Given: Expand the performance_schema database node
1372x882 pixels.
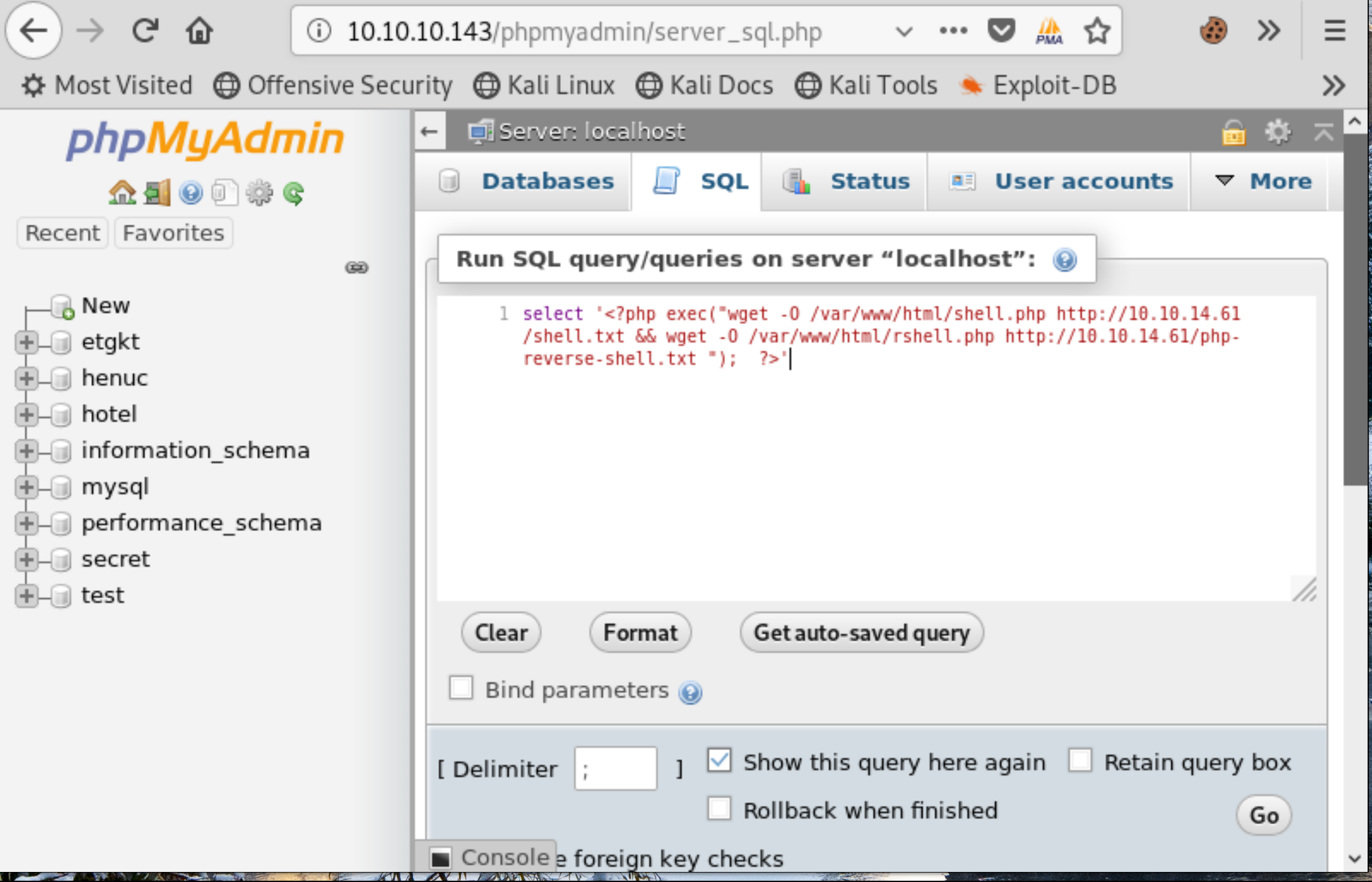Looking at the screenshot, I should click(26, 523).
